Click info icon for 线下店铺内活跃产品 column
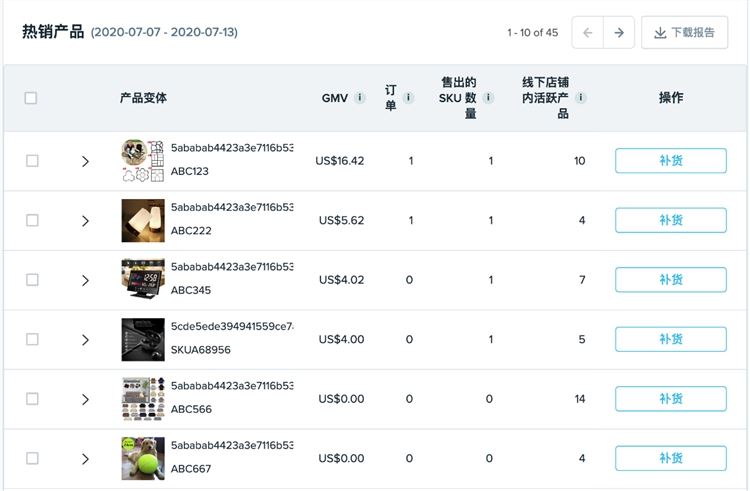The width and height of the screenshot is (750, 491). pos(581,98)
